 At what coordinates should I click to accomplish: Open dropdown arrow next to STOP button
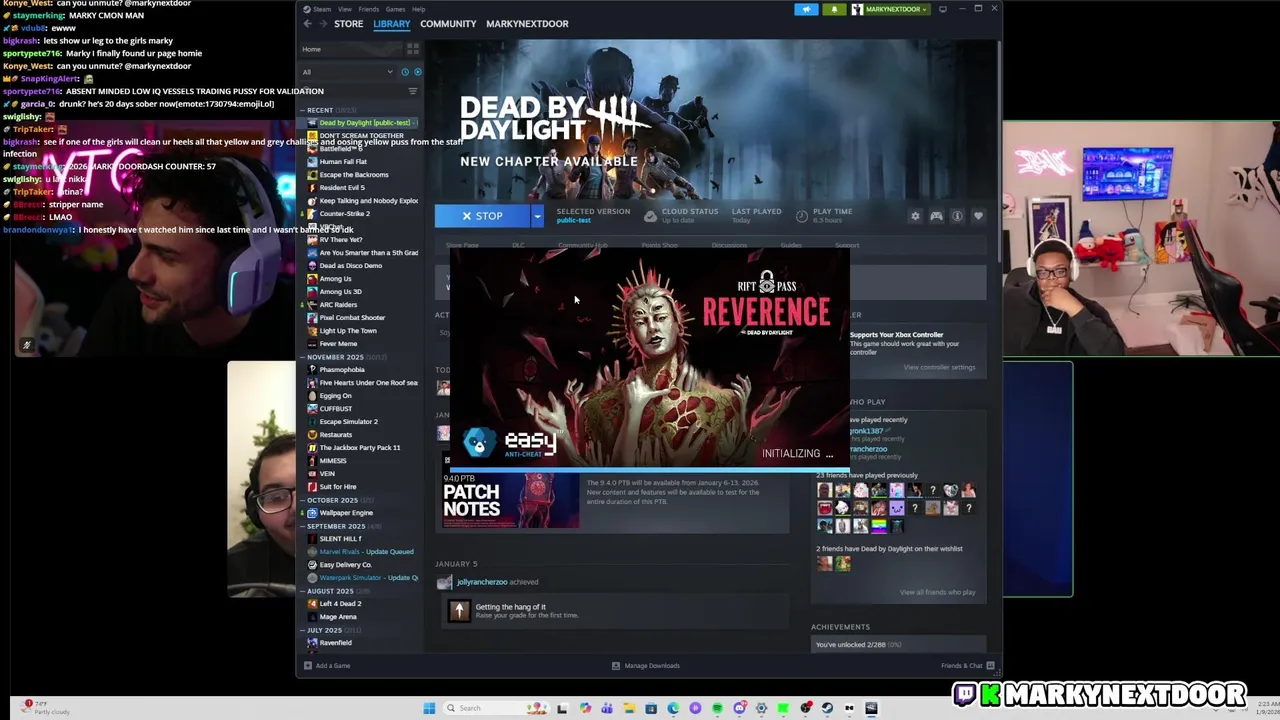(537, 216)
